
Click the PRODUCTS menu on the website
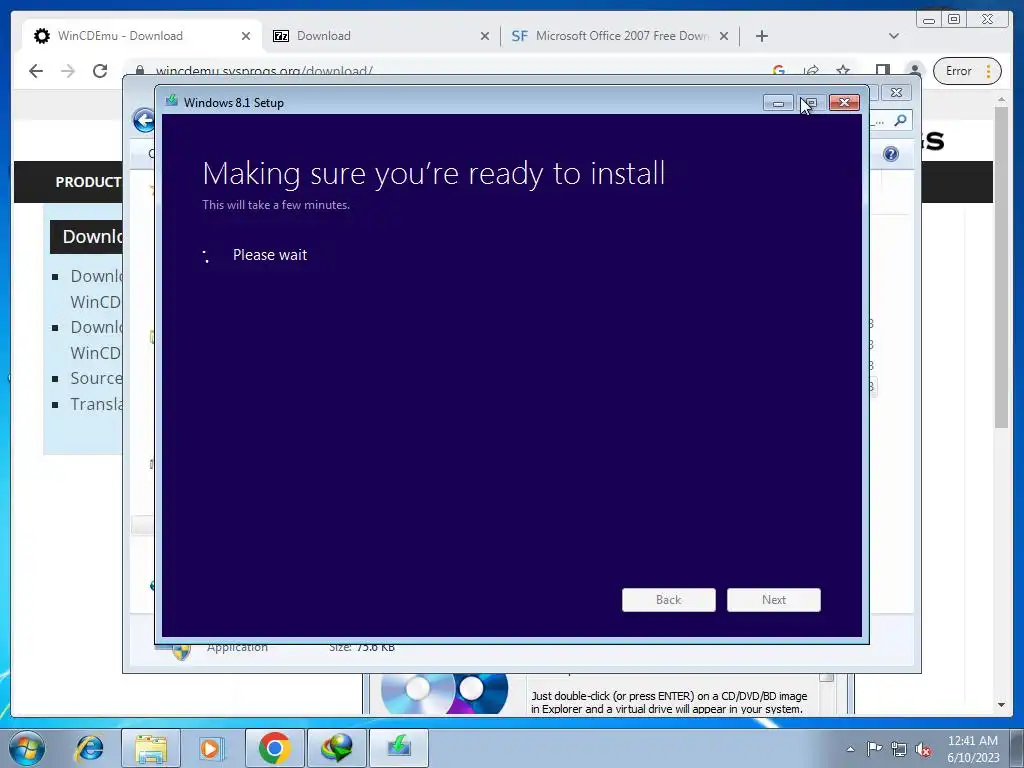(x=88, y=182)
